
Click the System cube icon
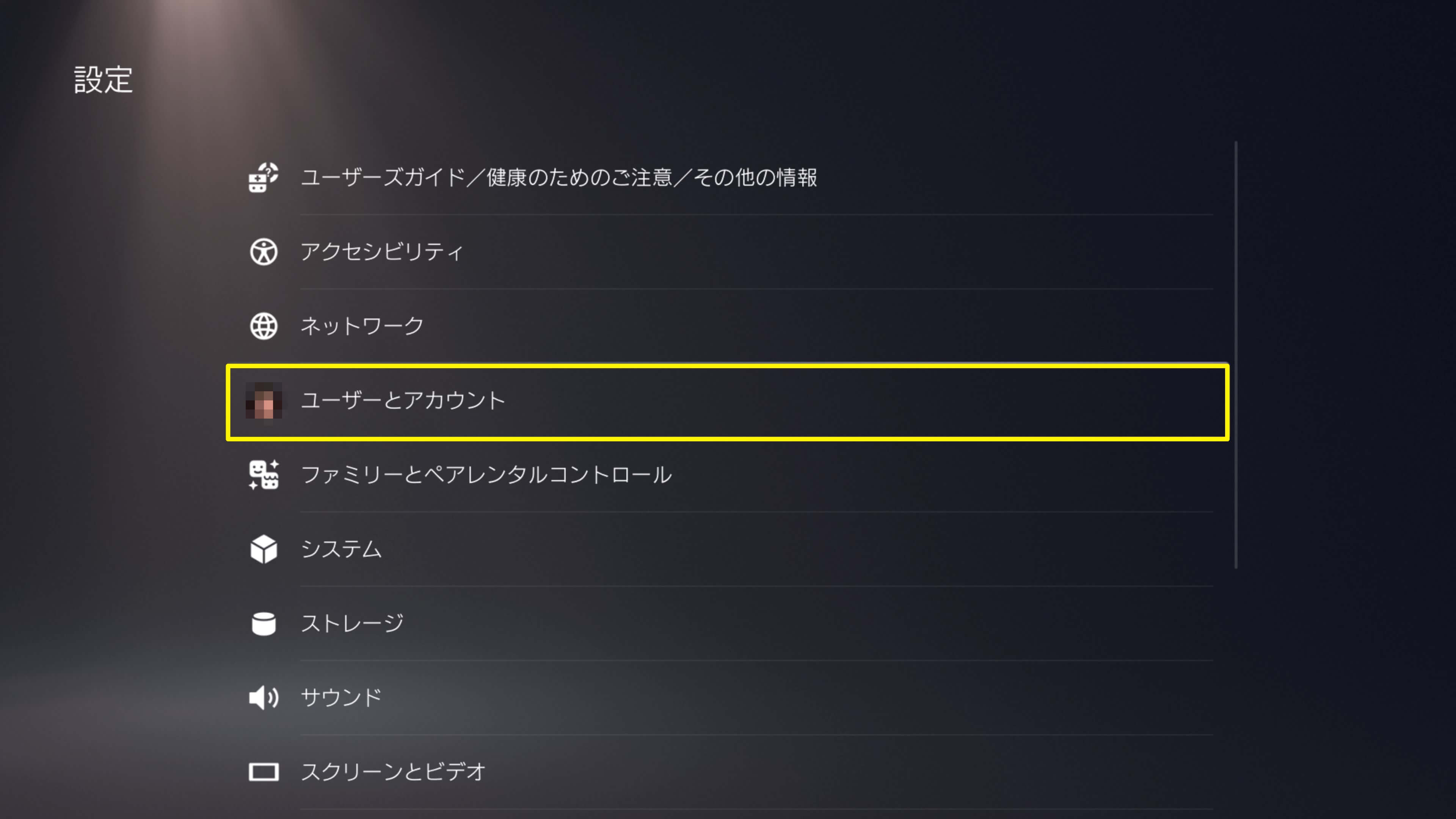(x=264, y=549)
